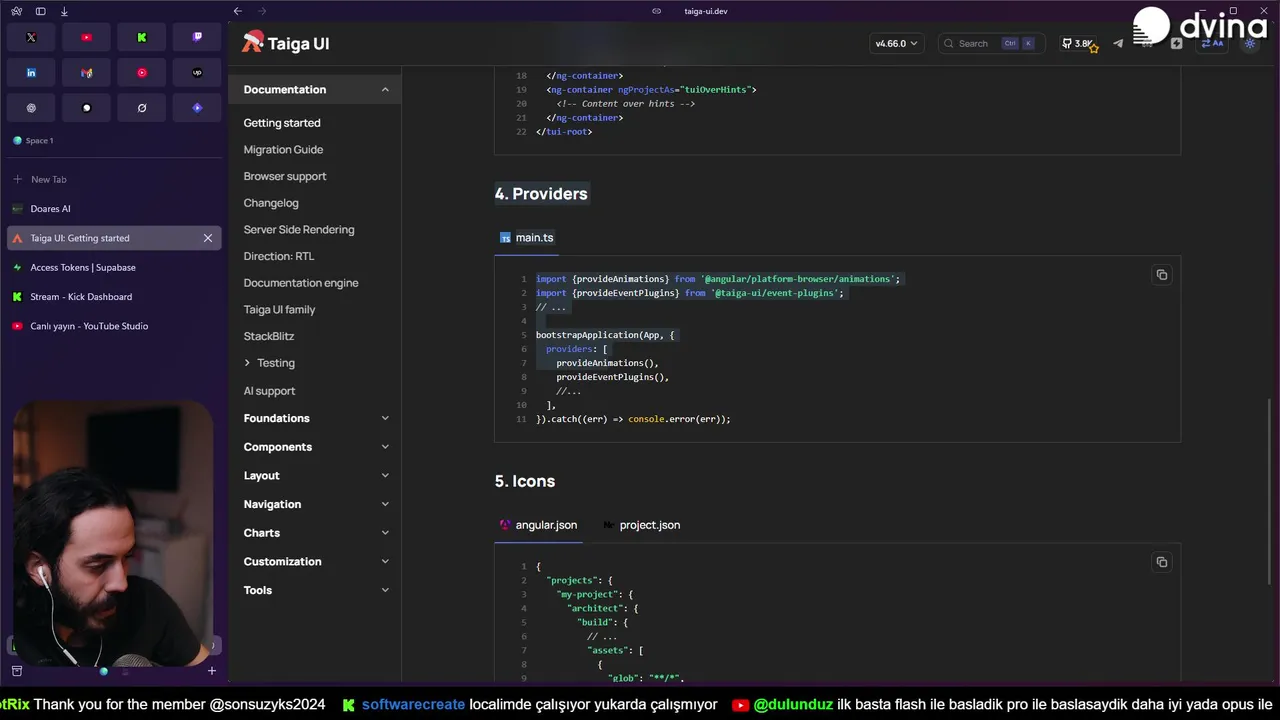Switch to Doares AI browser tab
Screen dimensions: 1280x720
(114, 209)
